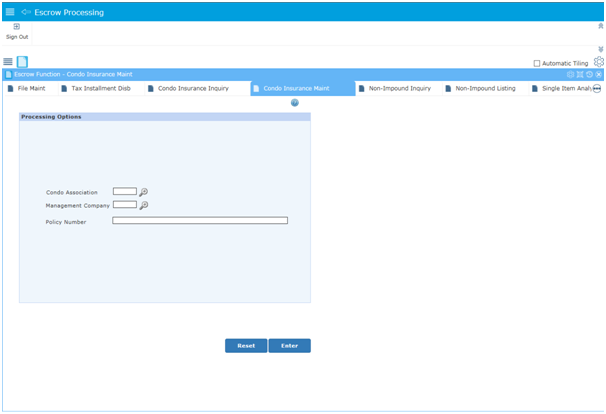
Task: Click the Escrow Processing title text
Action: tap(69, 12)
